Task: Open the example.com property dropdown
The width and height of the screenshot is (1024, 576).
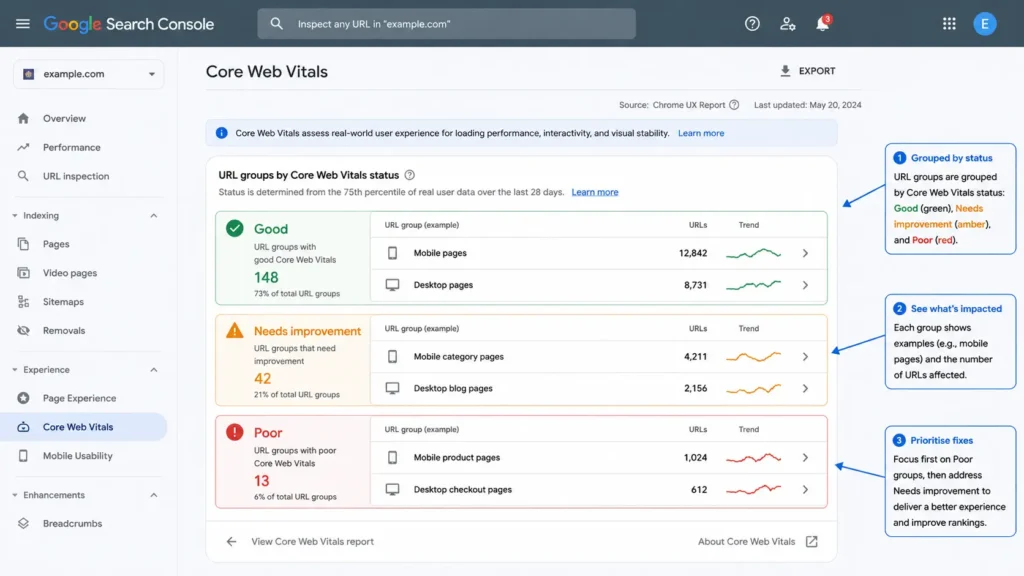Action: pyautogui.click(x=89, y=74)
